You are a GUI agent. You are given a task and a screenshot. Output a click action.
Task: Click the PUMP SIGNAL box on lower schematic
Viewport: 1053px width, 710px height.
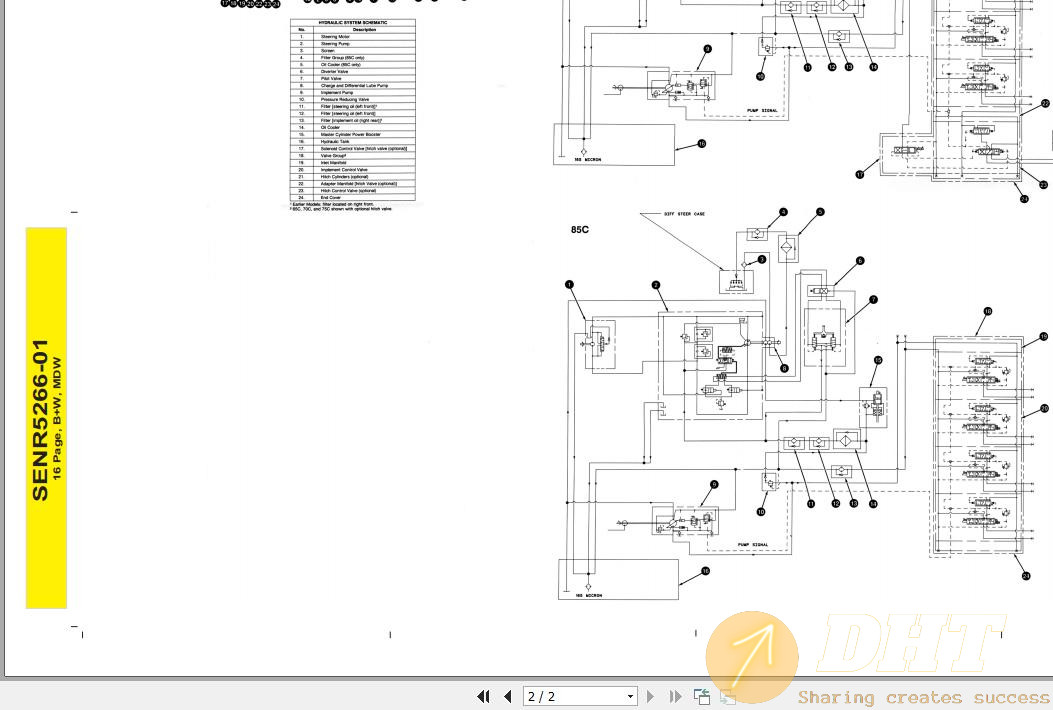[753, 544]
